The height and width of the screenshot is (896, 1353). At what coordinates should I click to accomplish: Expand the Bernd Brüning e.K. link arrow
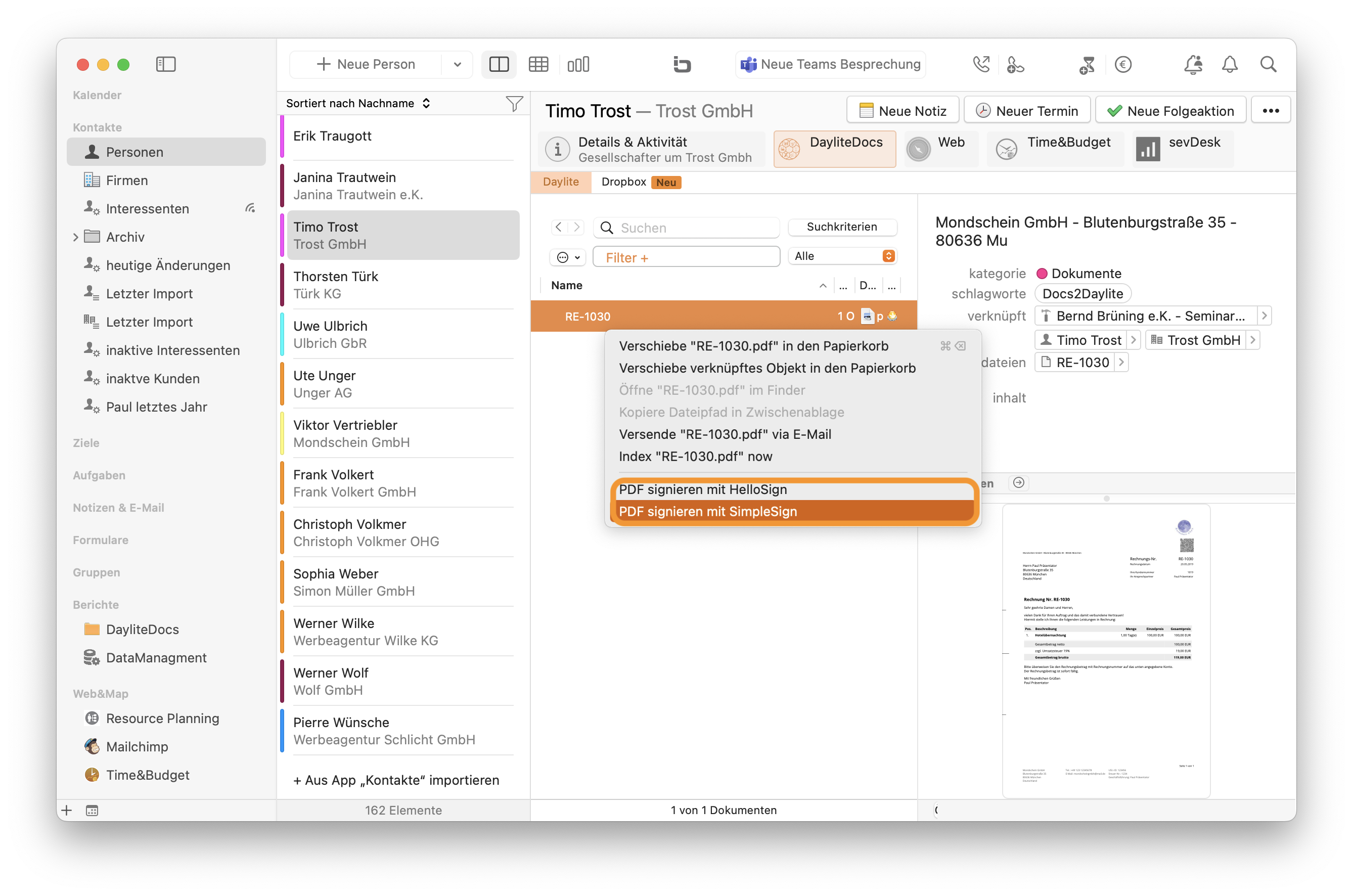coord(1264,316)
